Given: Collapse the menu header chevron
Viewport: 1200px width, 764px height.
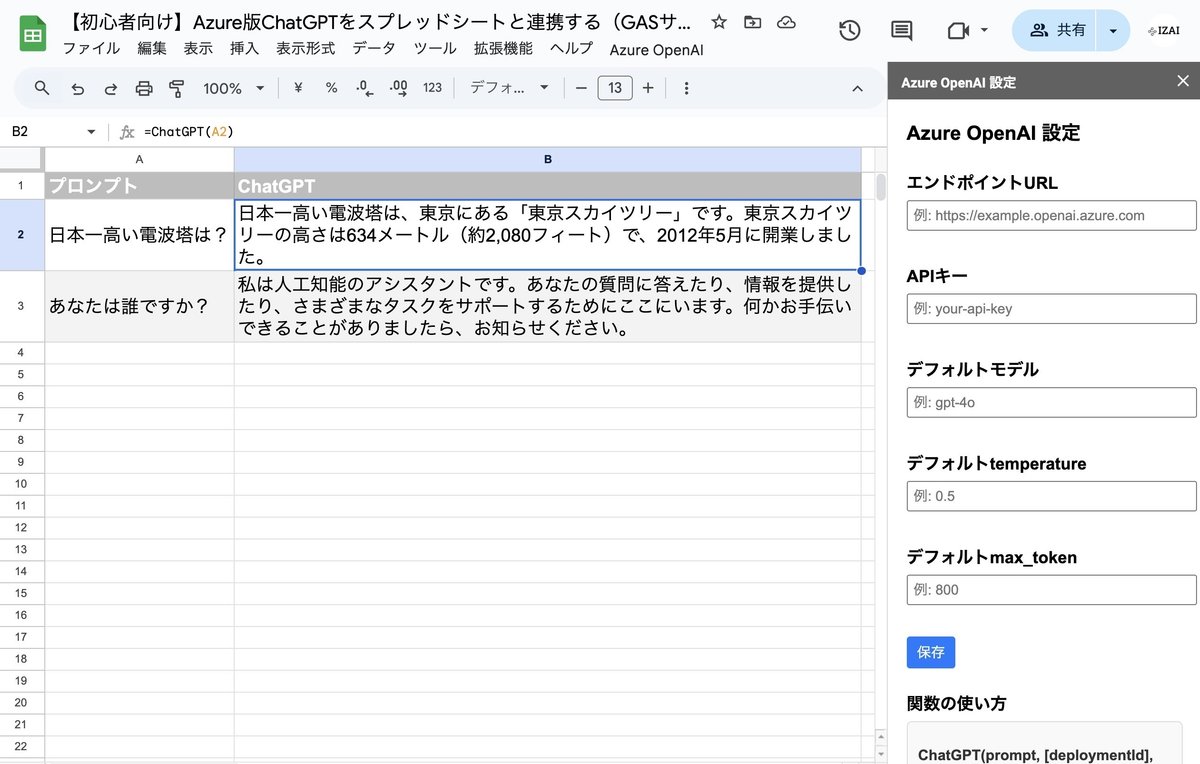Looking at the screenshot, I should coord(857,88).
